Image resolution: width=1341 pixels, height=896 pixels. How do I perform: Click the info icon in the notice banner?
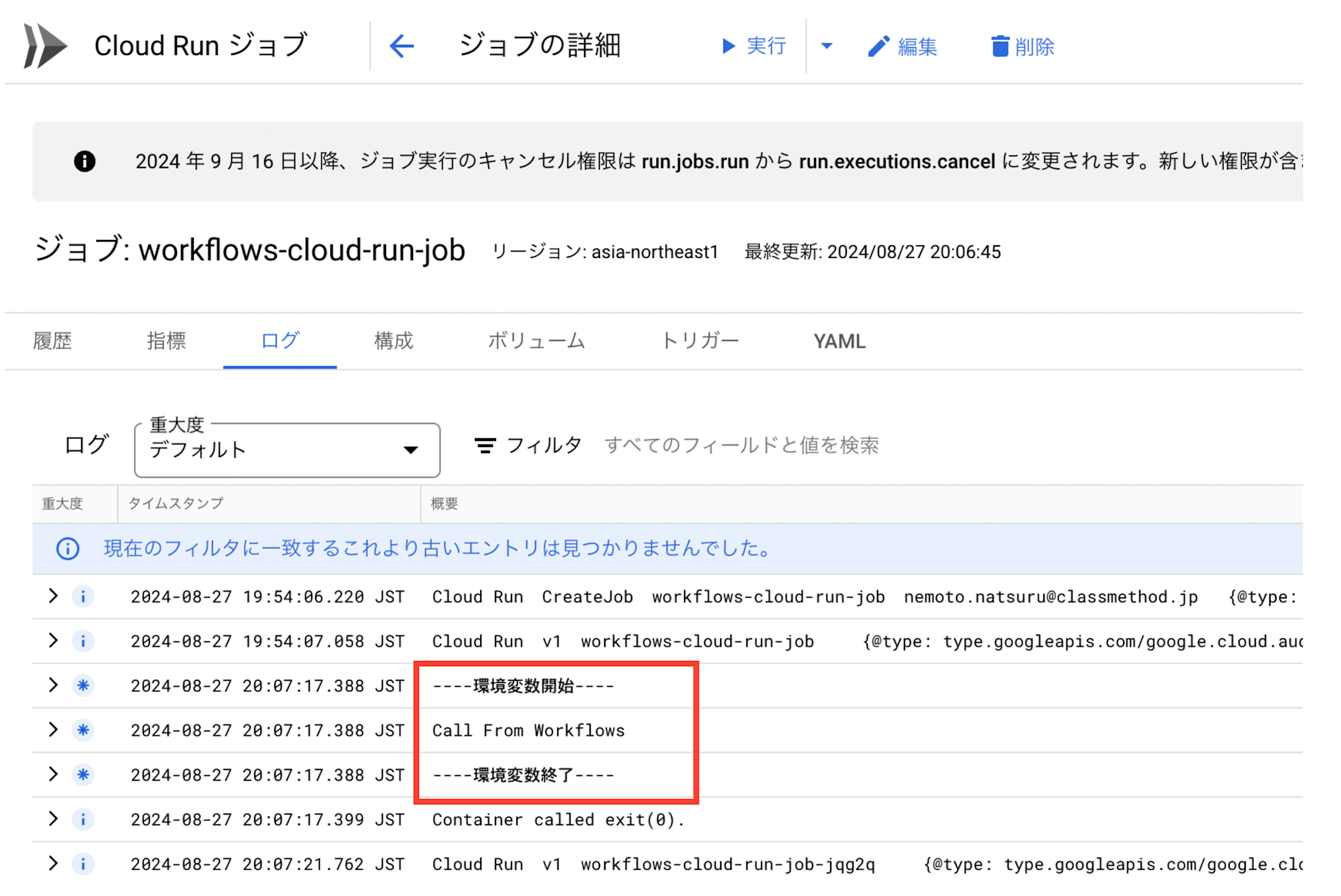pyautogui.click(x=84, y=161)
